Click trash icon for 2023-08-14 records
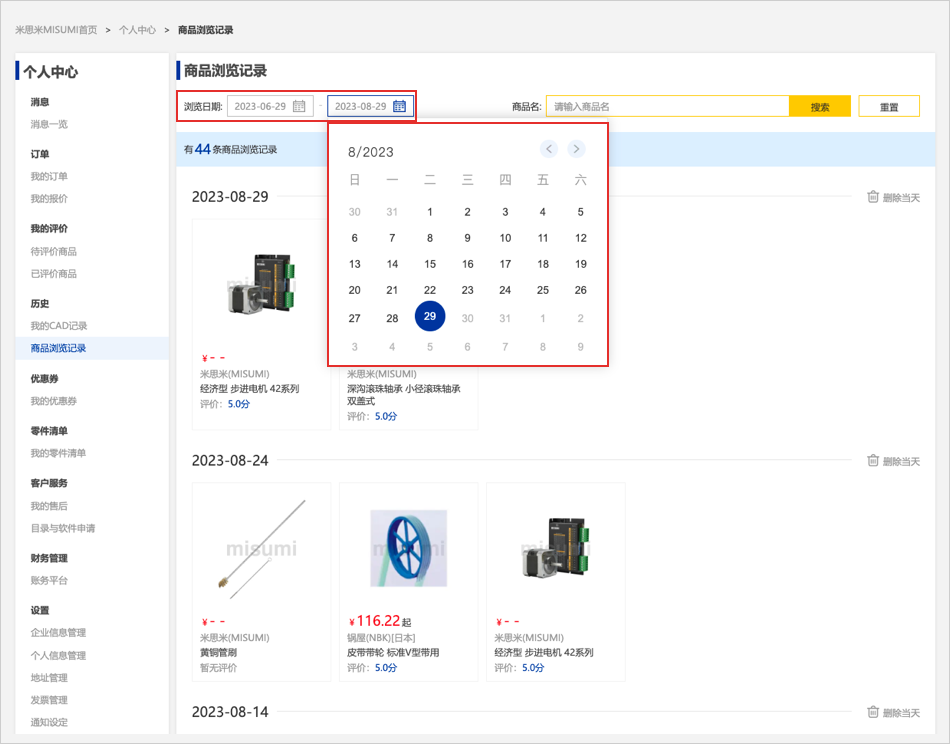 [873, 712]
